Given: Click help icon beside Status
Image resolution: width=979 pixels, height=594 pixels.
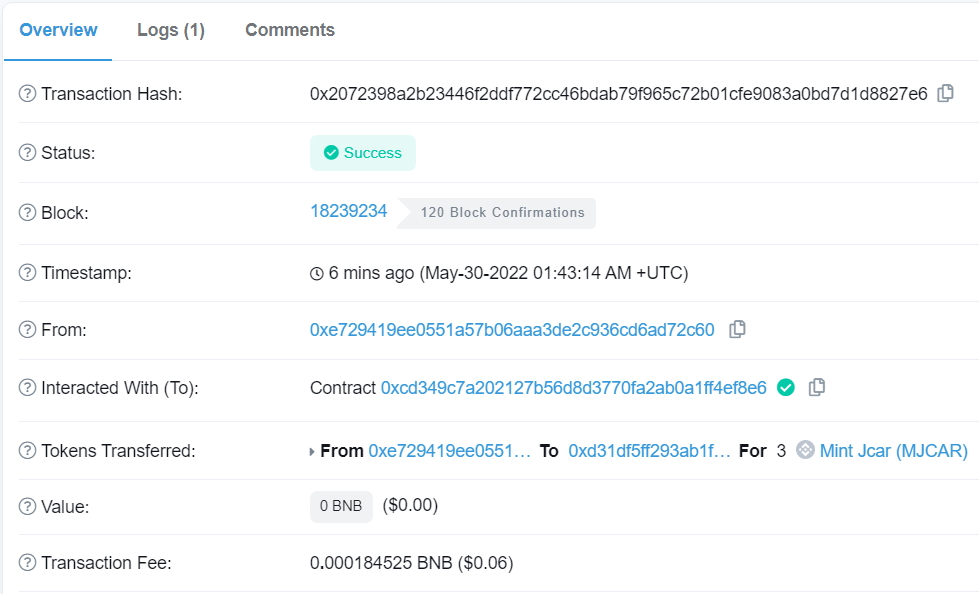Looking at the screenshot, I should coord(27,153).
